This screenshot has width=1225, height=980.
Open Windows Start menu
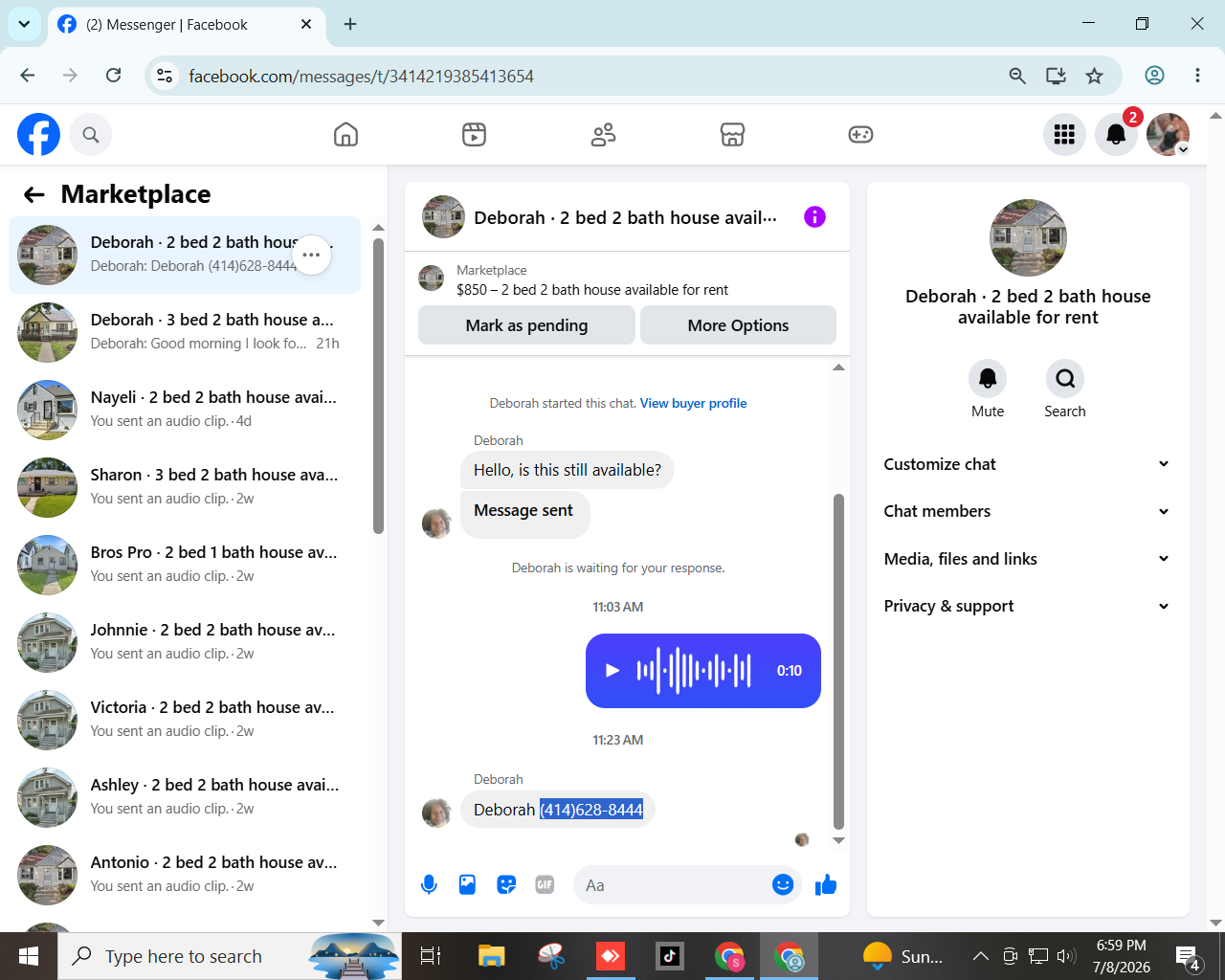29,956
